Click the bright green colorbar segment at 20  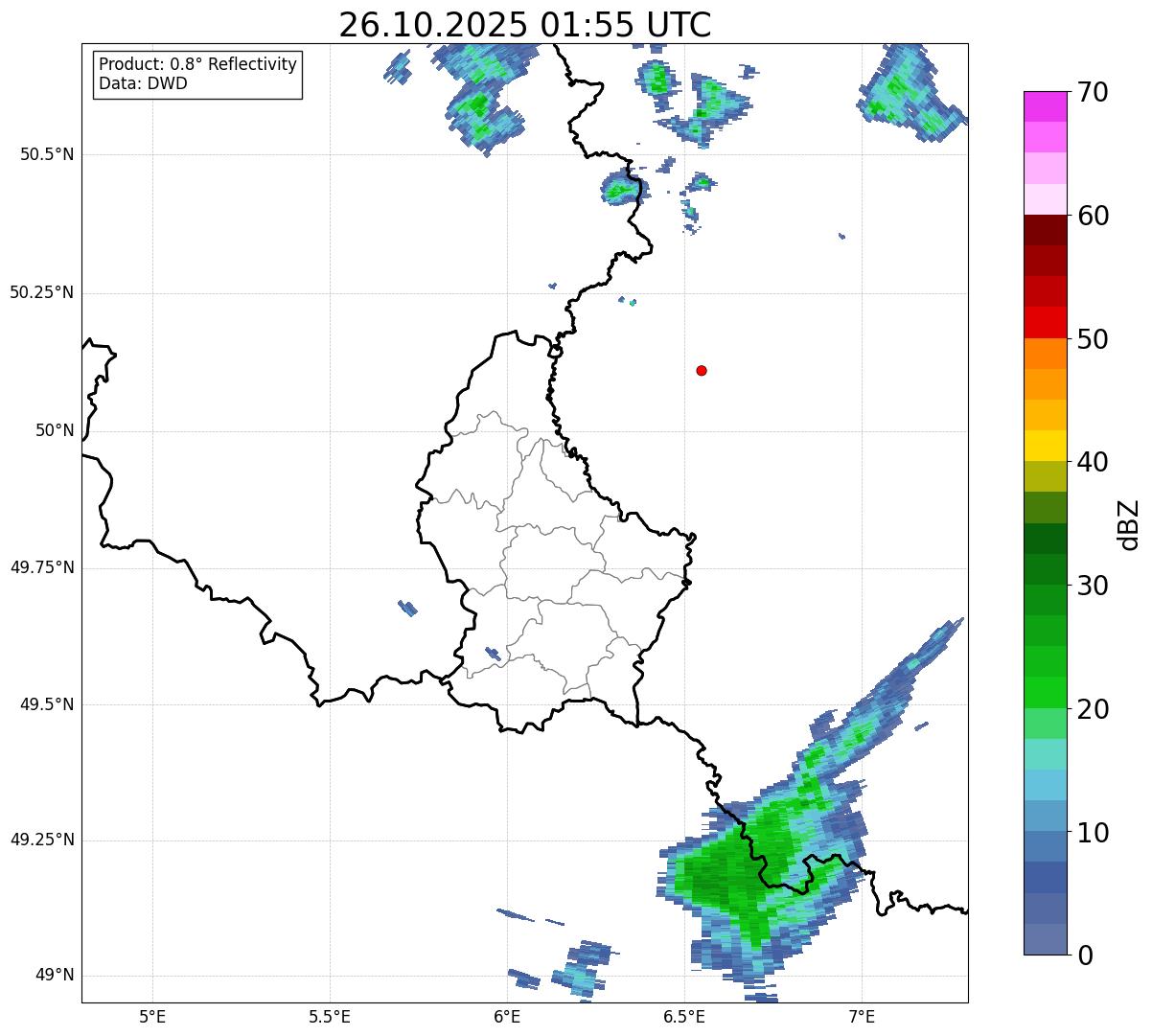1045,692
